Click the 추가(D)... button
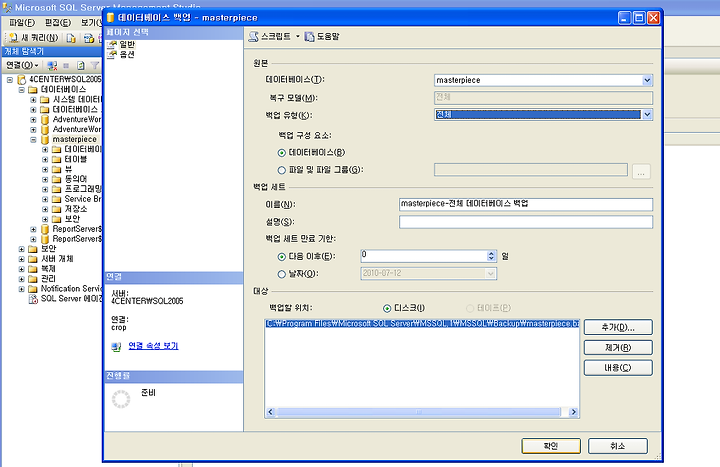The image size is (720, 467). pyautogui.click(x=618, y=327)
